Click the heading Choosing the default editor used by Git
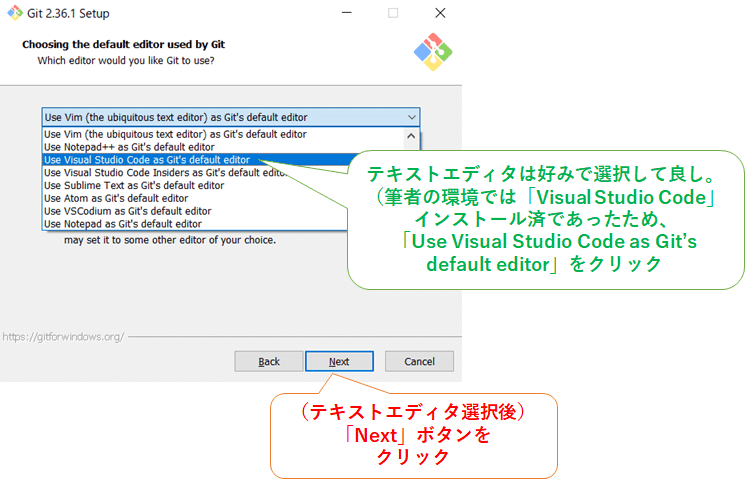This screenshot has width=745, height=482. (124, 45)
